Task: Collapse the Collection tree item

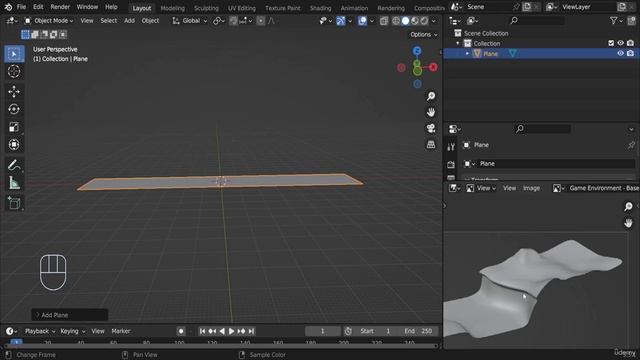Action: (458, 43)
